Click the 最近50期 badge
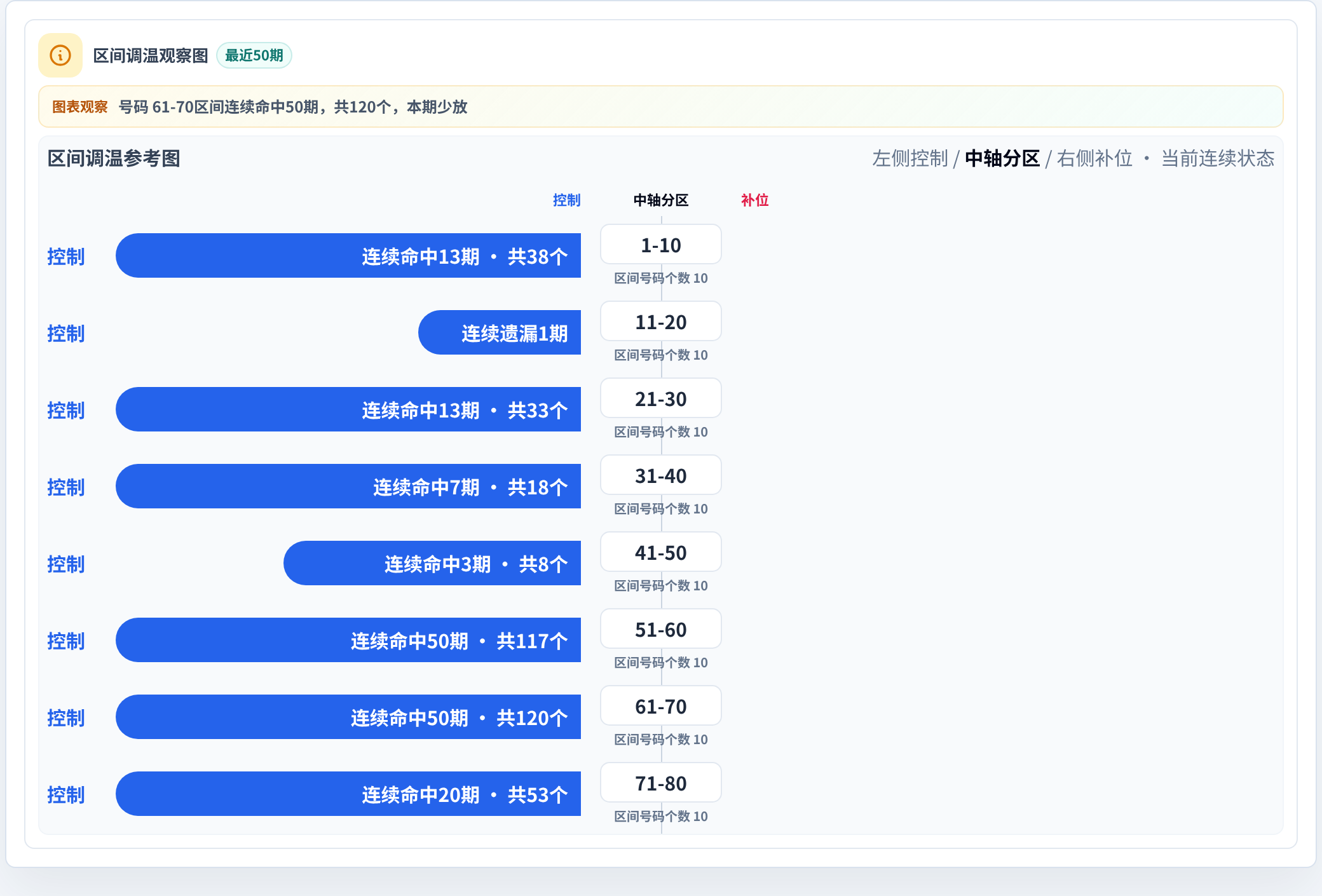Viewport: 1322px width, 896px height. point(254,55)
